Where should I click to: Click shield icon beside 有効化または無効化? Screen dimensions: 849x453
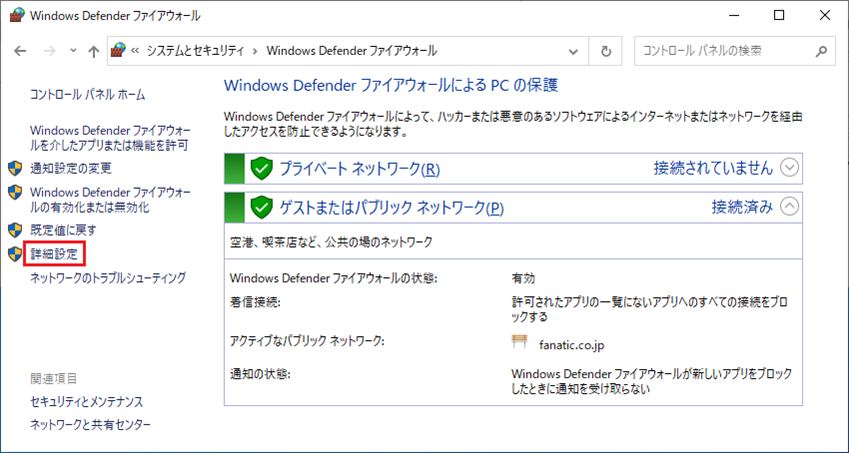pyautogui.click(x=15, y=193)
